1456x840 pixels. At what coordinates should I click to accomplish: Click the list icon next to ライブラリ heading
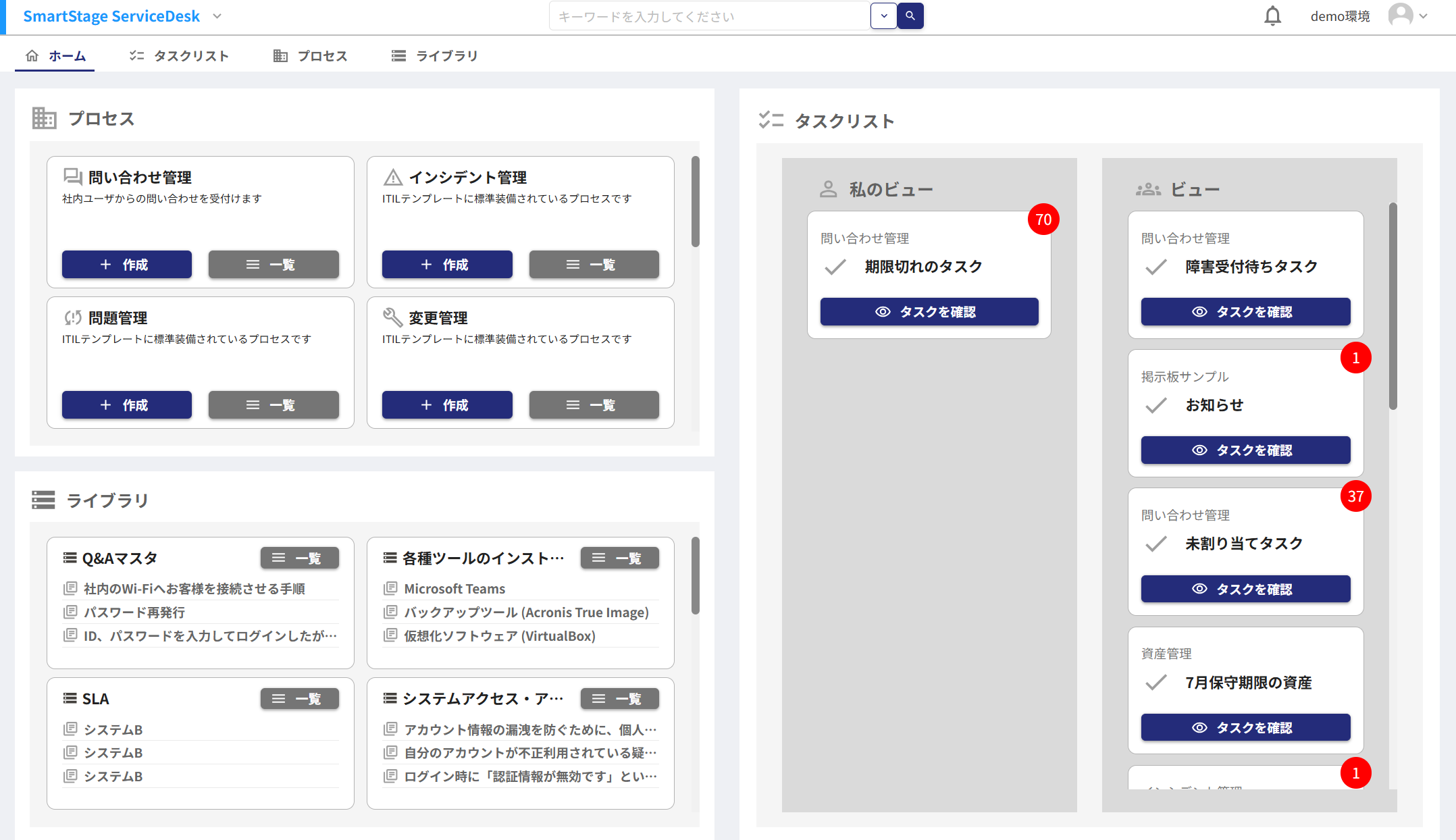(43, 500)
